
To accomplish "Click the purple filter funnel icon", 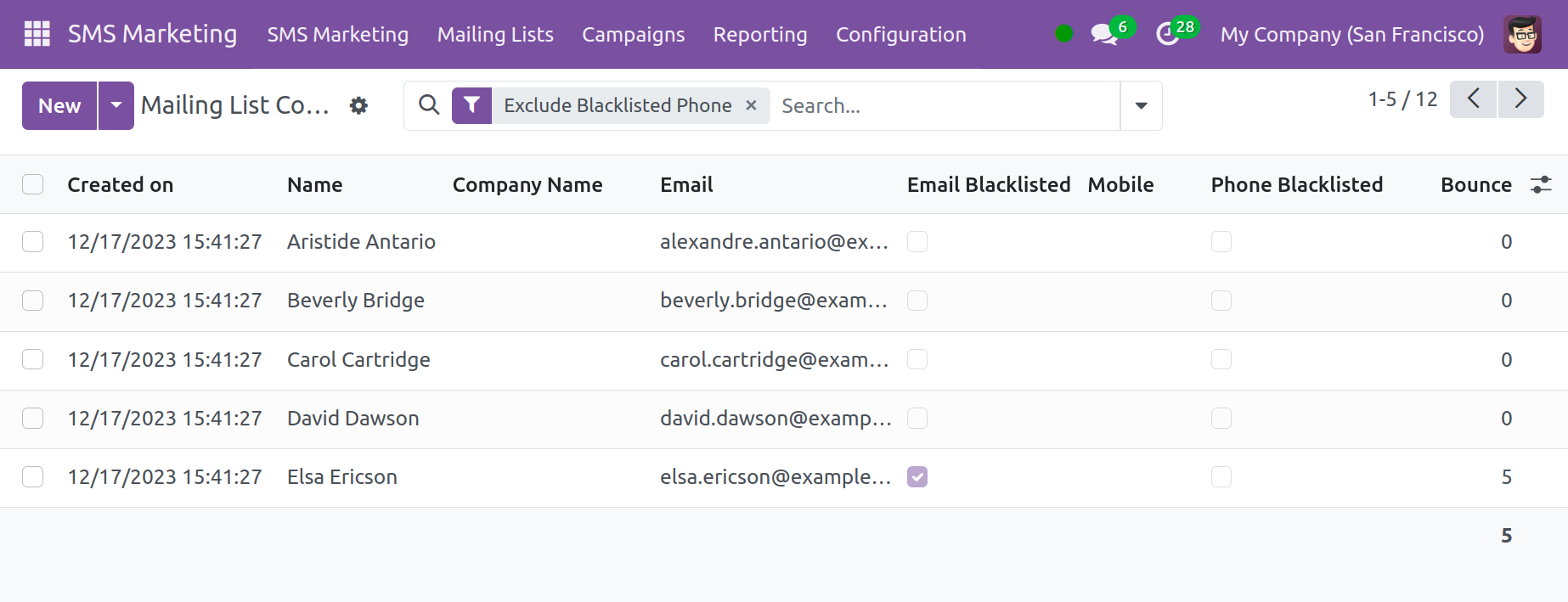I will point(471,105).
